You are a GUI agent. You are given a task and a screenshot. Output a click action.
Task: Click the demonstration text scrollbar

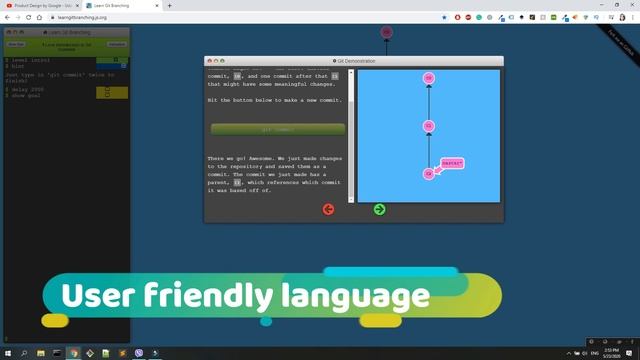coord(351,136)
